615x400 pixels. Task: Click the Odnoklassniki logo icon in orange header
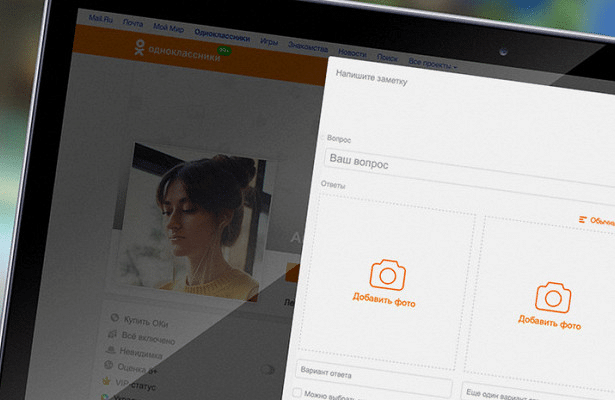(x=139, y=47)
